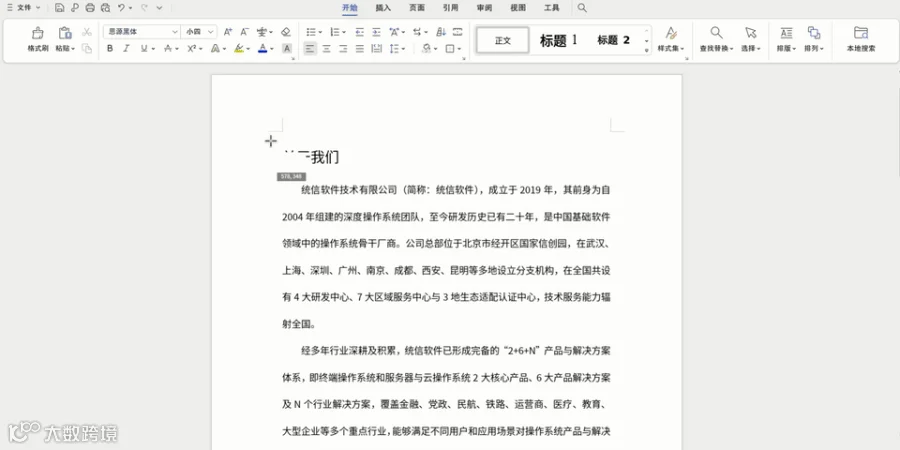Viewport: 900px width, 450px height.
Task: Click the Undo arrow icon
Action: coord(121,8)
